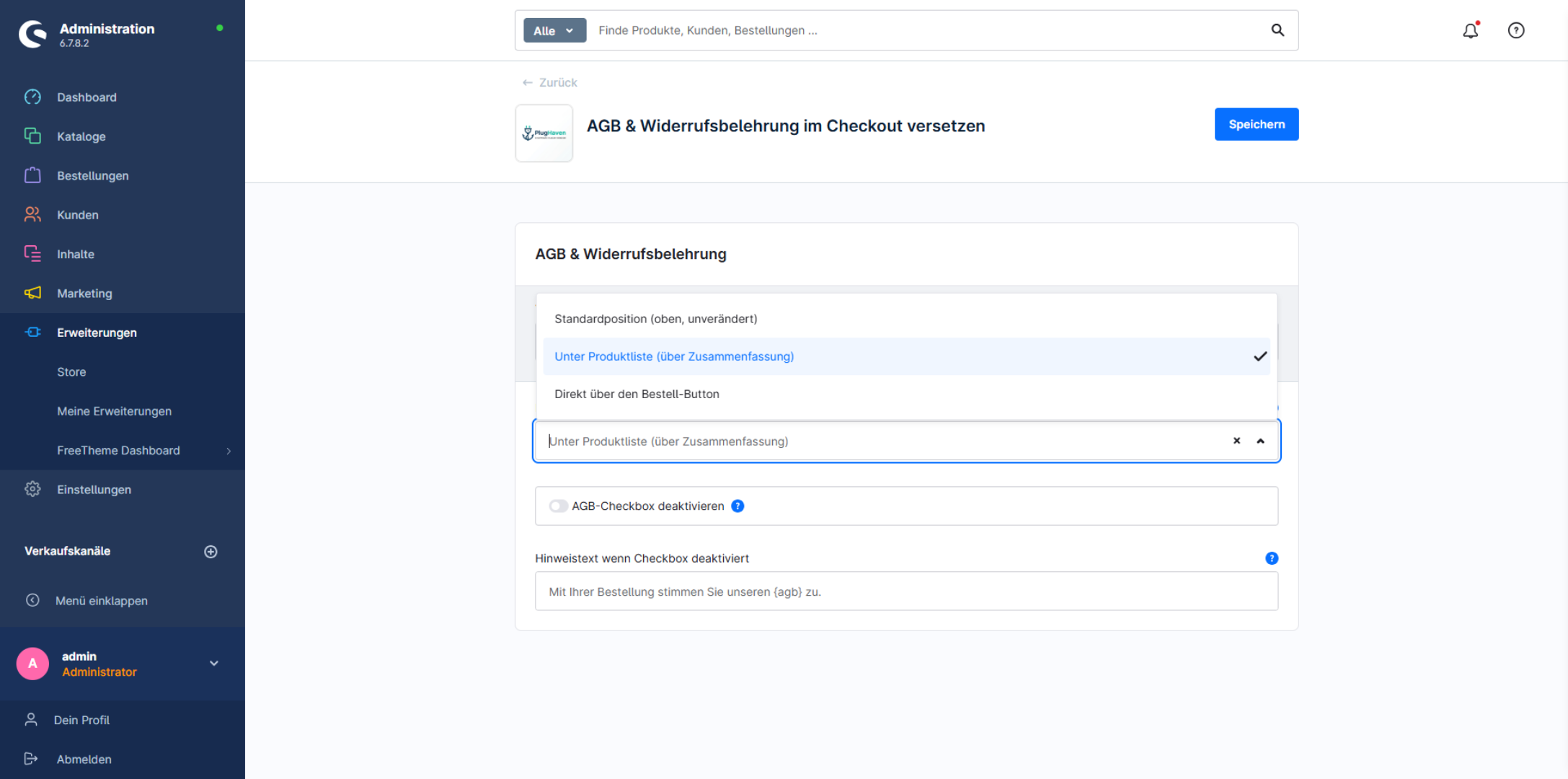Expand FreeTheme Dashboard submenu arrow
The width and height of the screenshot is (1568, 779).
click(x=229, y=451)
